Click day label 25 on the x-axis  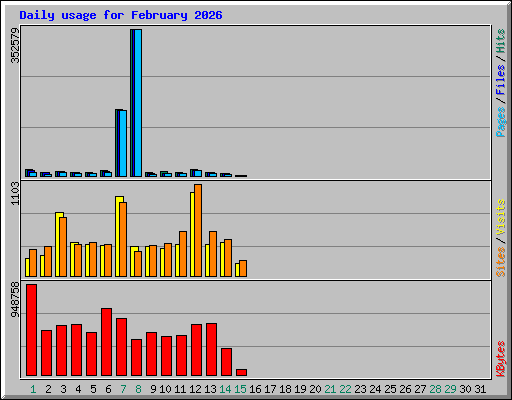point(391,389)
